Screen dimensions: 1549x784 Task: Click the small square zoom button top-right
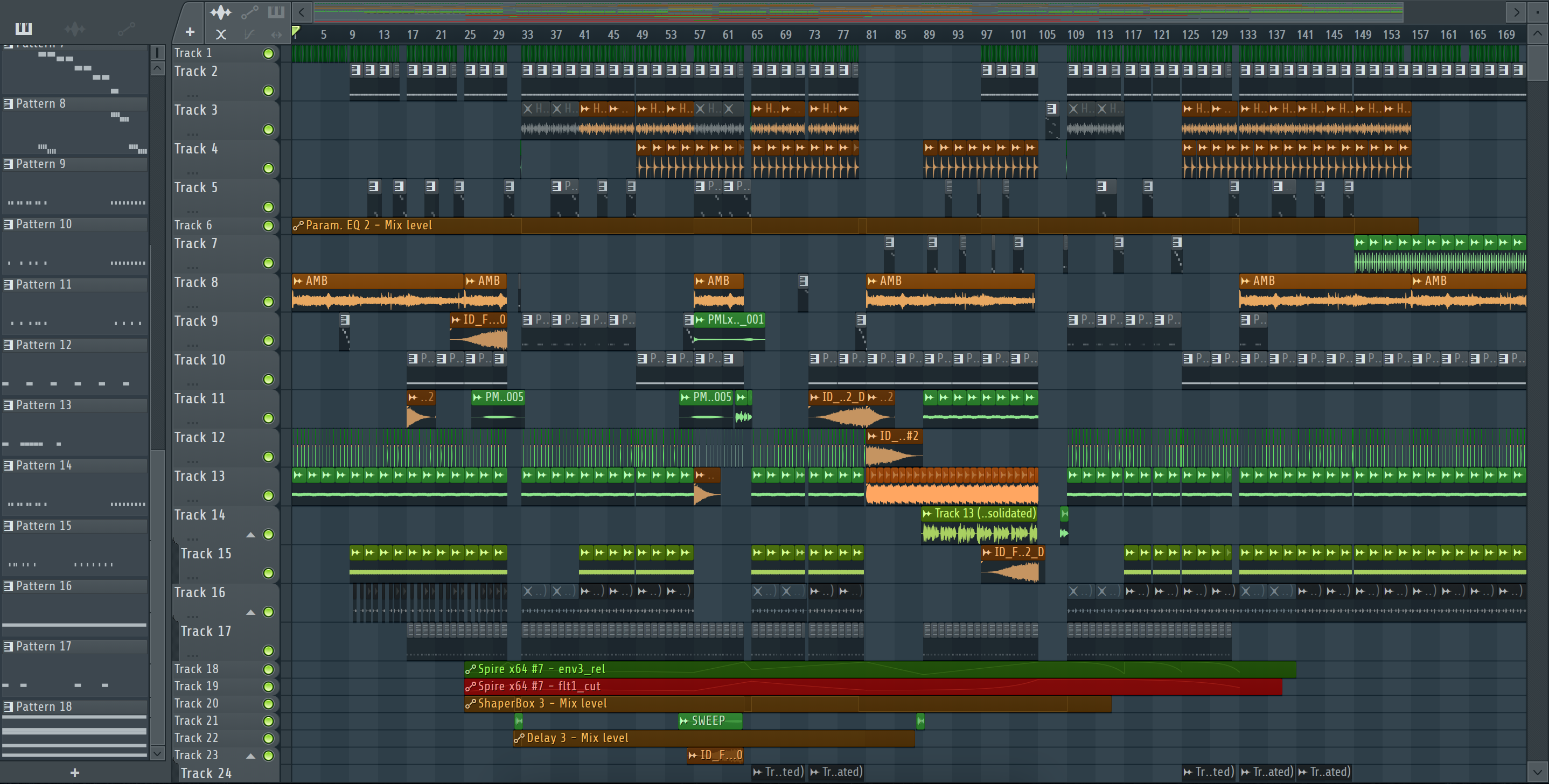(x=1538, y=11)
